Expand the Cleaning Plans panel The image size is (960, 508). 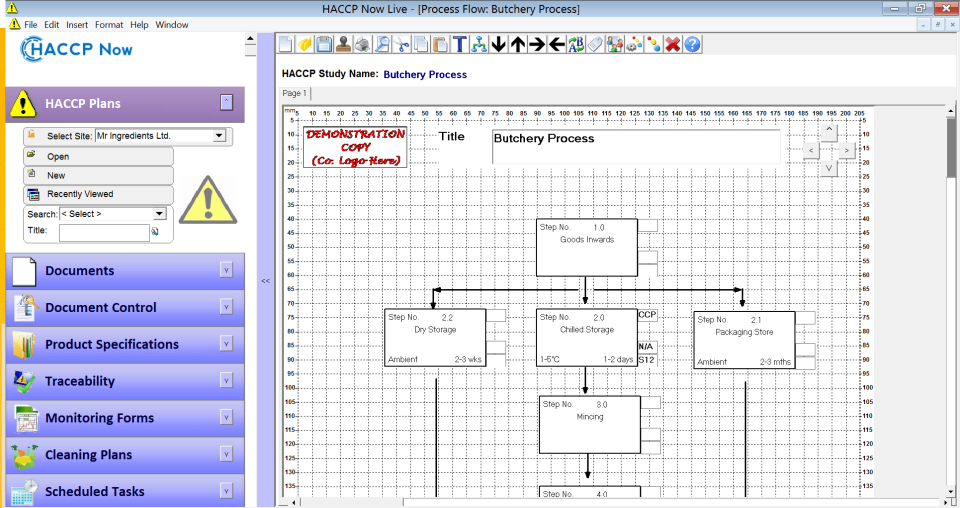click(x=227, y=454)
